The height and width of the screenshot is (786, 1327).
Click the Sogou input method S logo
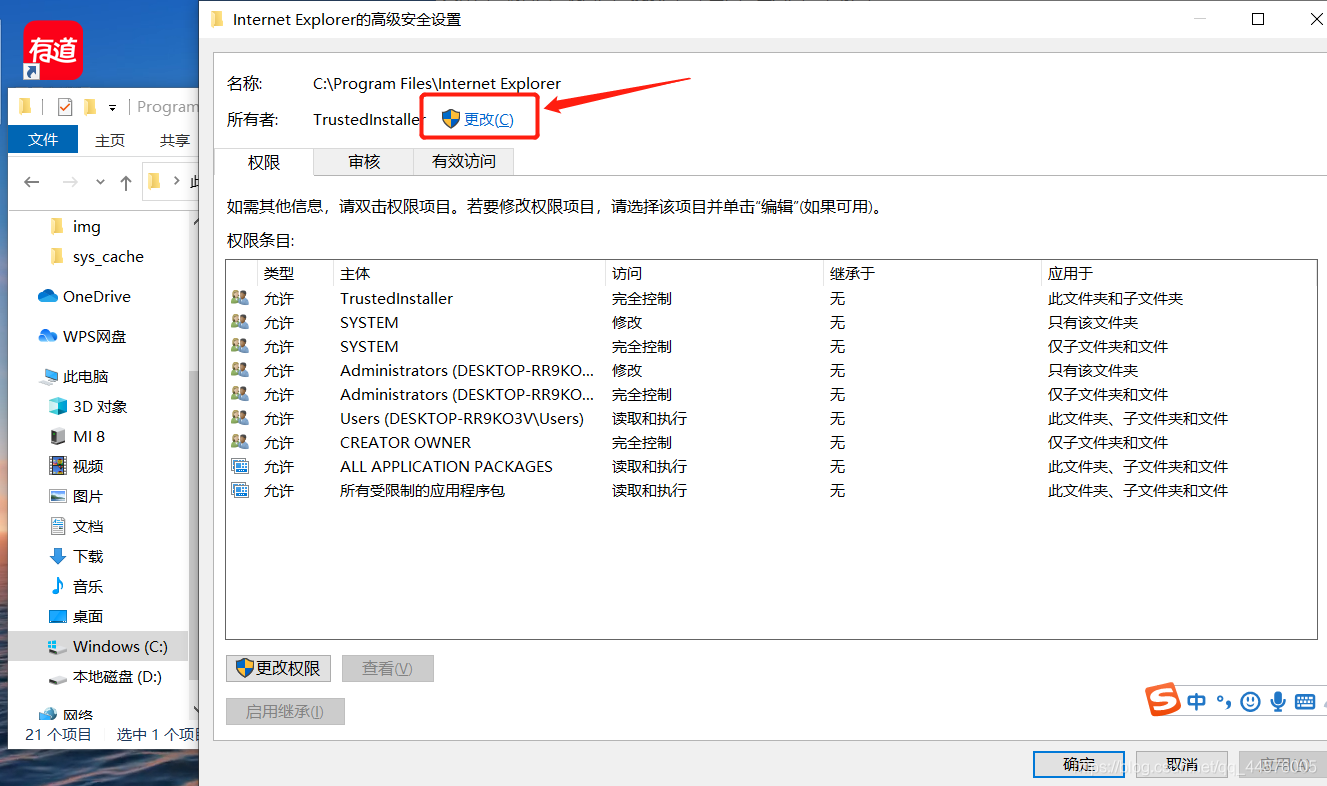pyautogui.click(x=1163, y=701)
